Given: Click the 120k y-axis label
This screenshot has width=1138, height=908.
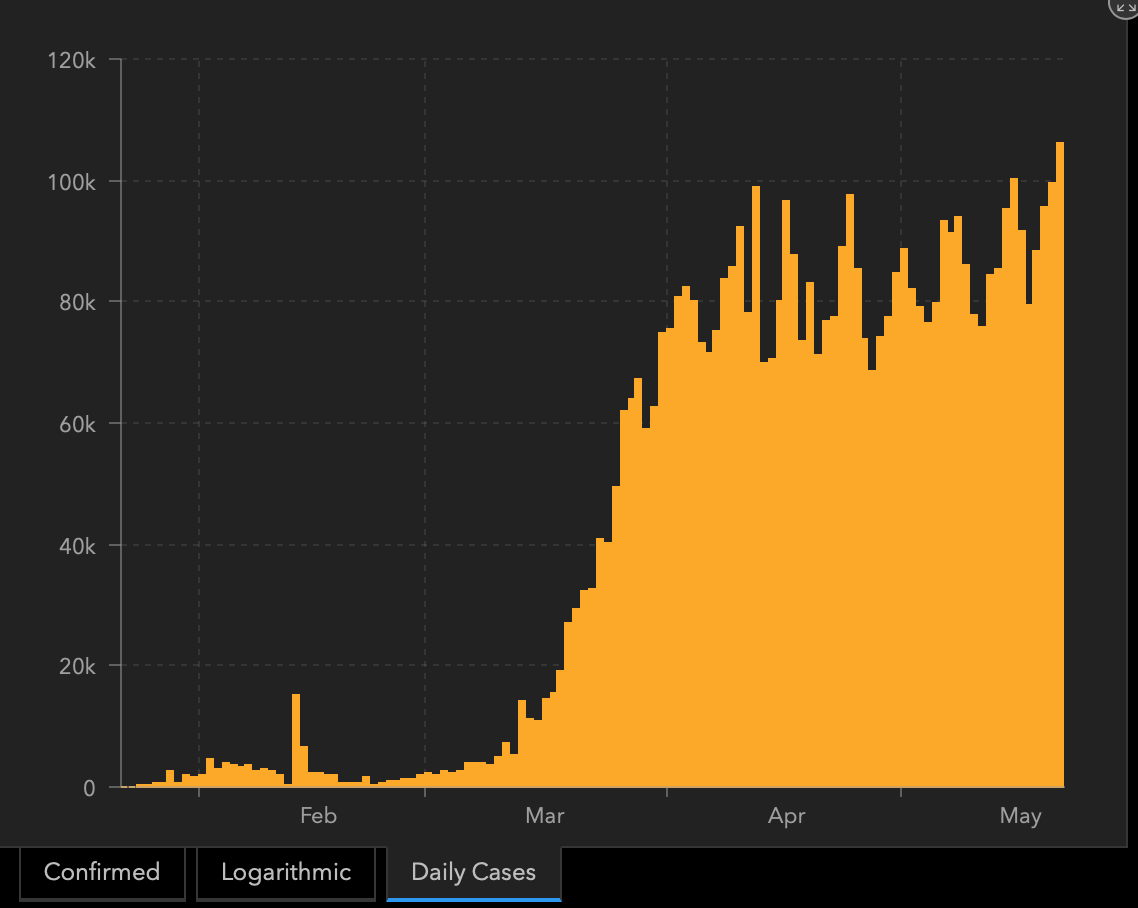Looking at the screenshot, I should (71, 60).
